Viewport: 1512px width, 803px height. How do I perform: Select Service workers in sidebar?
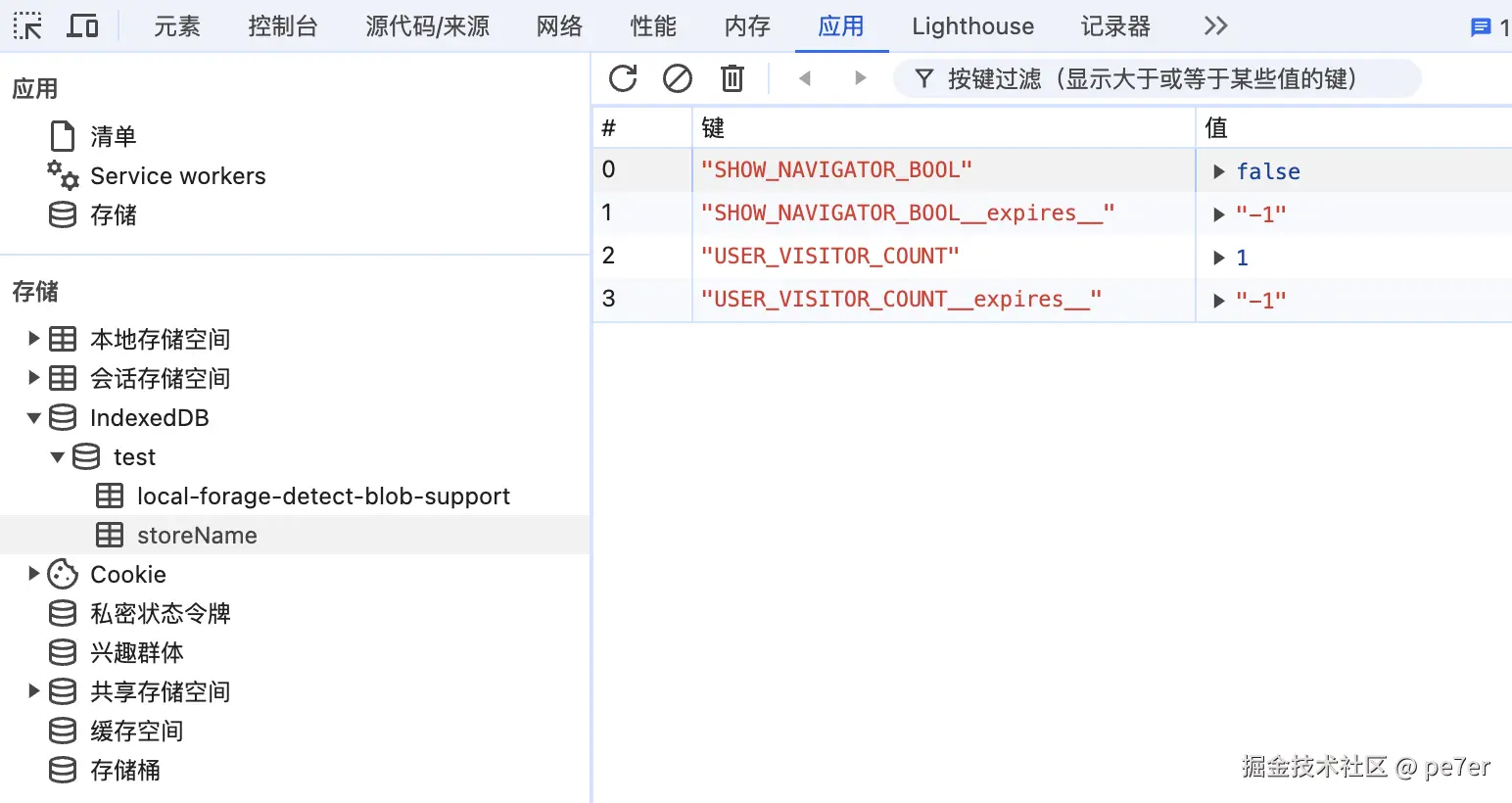pyautogui.click(x=178, y=176)
